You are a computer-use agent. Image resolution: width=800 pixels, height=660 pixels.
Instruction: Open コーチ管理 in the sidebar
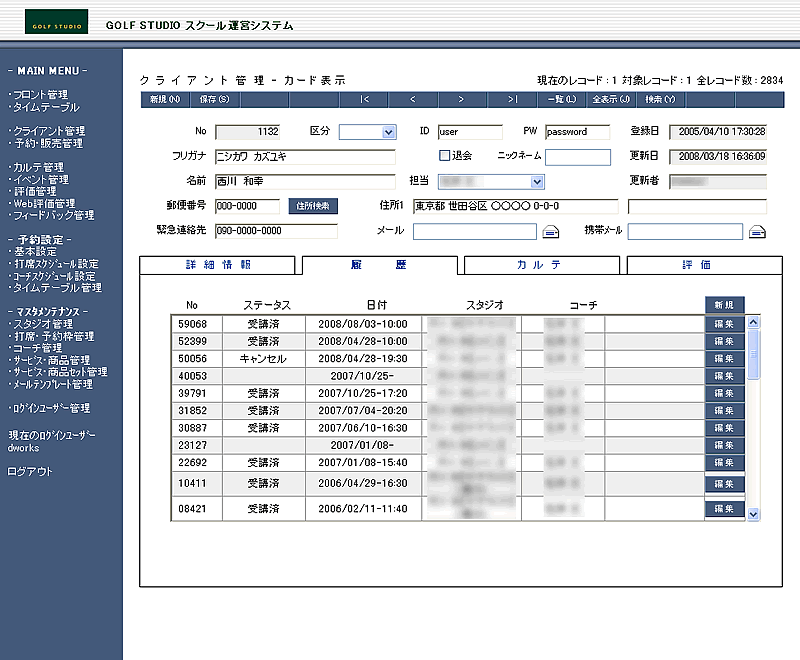pyautogui.click(x=37, y=348)
